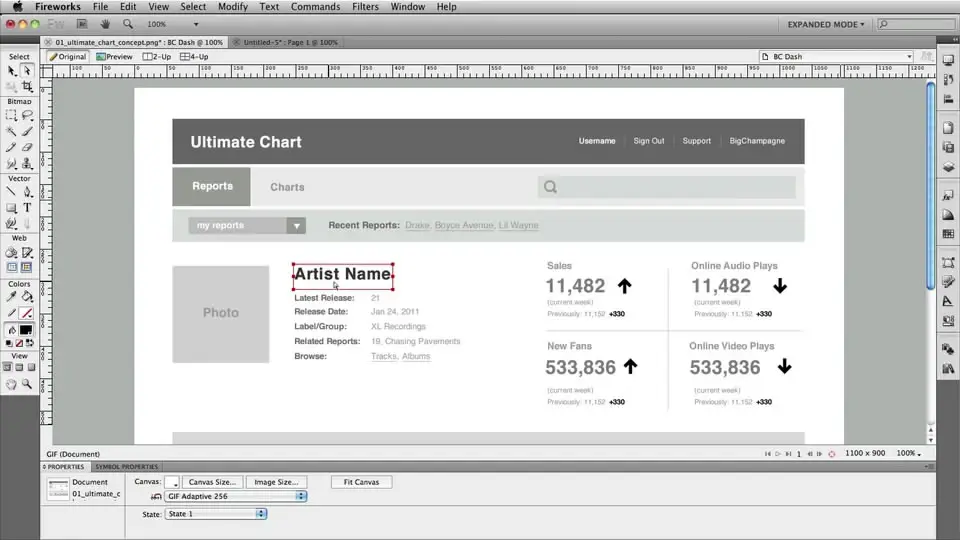Choose the Hotspot tool
Viewport: 960px width, 540px height.
(12, 252)
